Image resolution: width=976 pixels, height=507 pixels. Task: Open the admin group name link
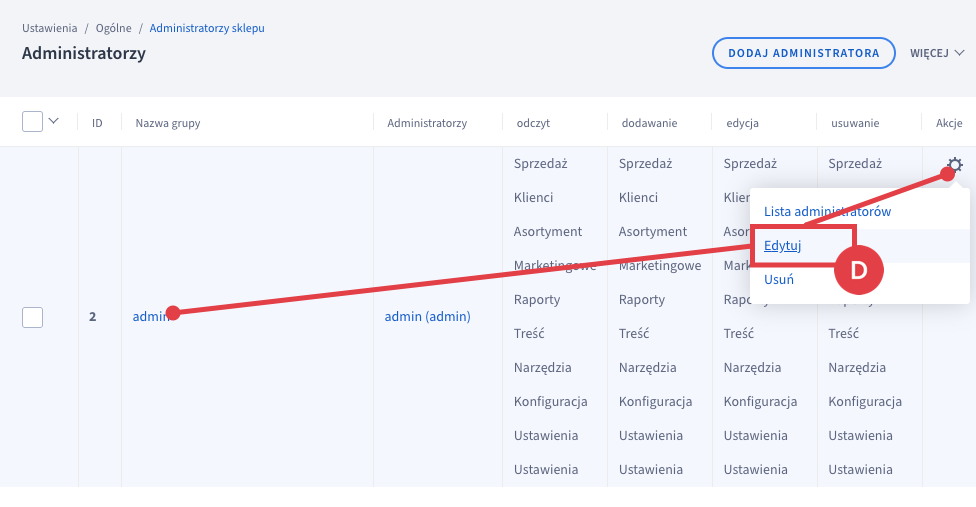click(x=151, y=317)
